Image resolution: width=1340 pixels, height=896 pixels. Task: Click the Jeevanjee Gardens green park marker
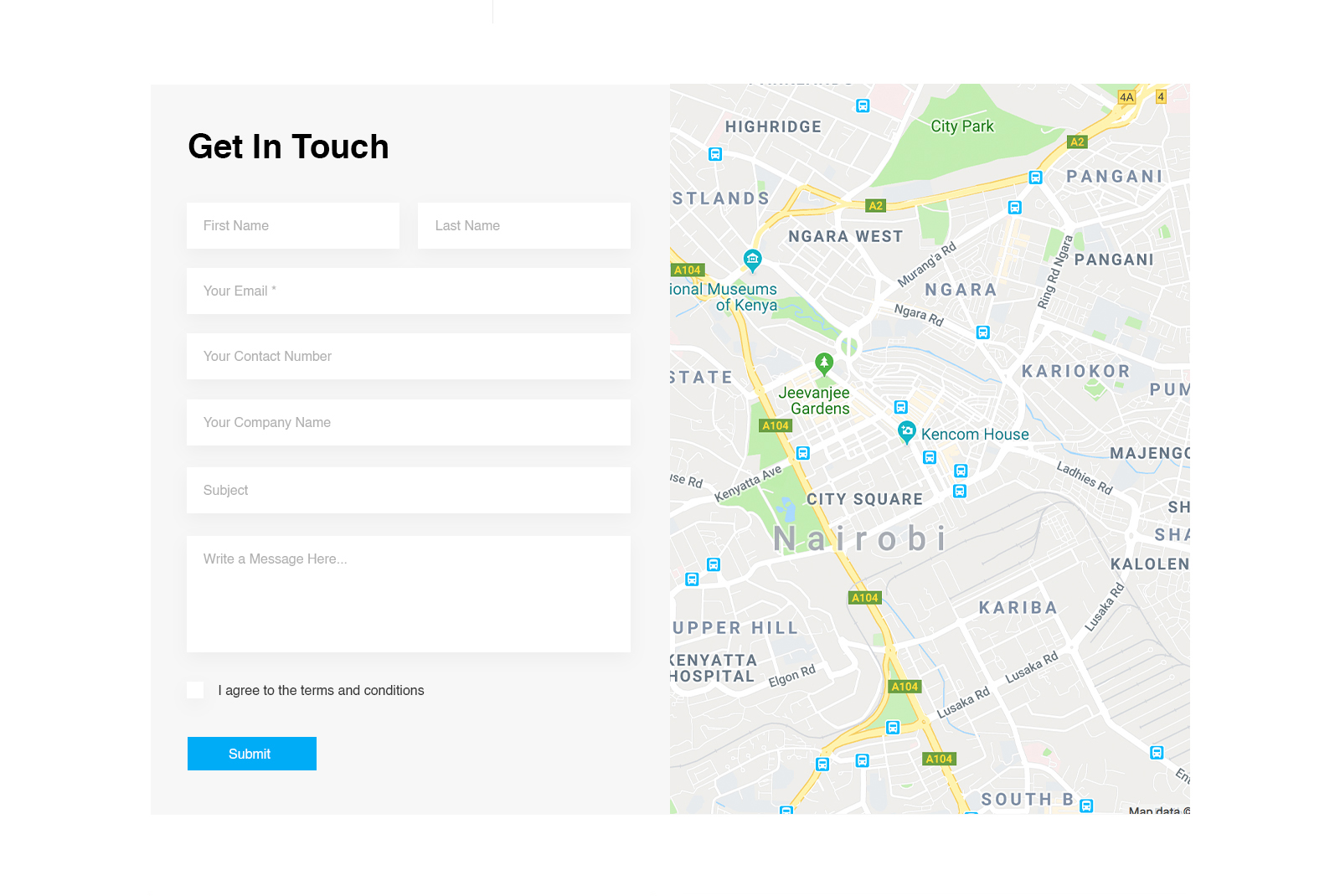coord(824,363)
